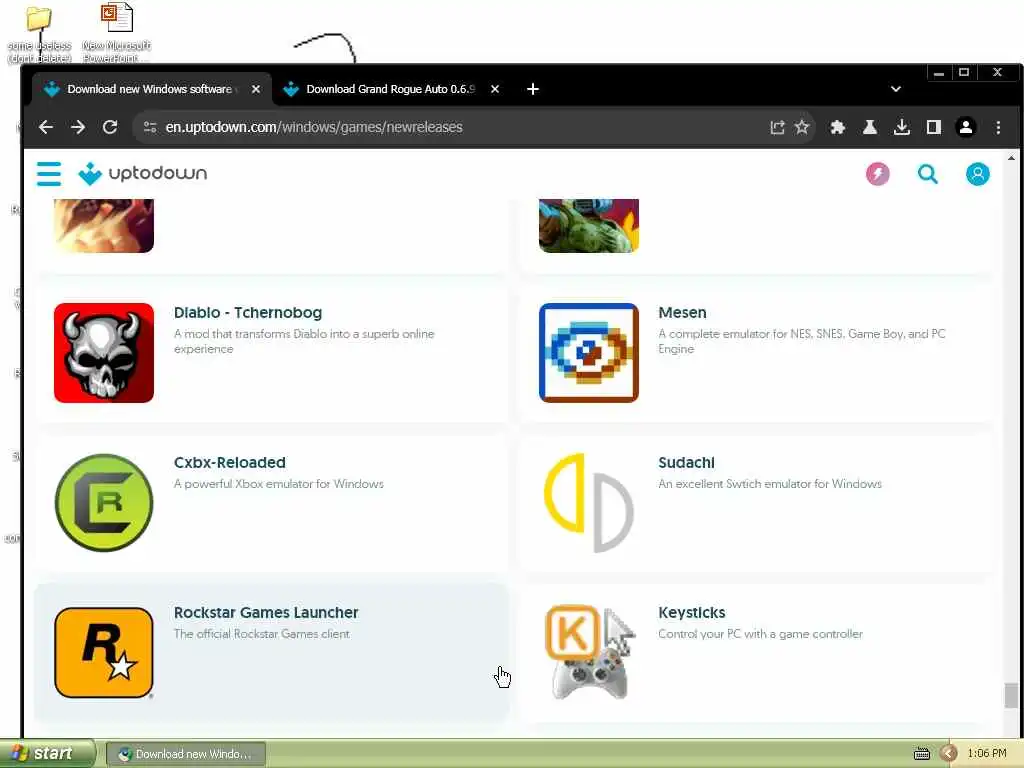1024x768 pixels.
Task: Expand the tab search dropdown
Action: tap(895, 89)
